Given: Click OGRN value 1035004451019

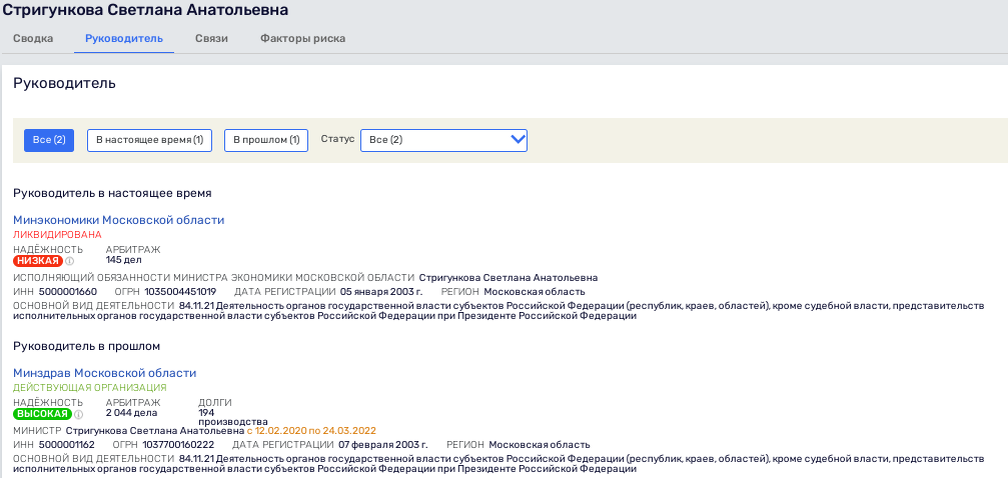Looking at the screenshot, I should tap(180, 292).
